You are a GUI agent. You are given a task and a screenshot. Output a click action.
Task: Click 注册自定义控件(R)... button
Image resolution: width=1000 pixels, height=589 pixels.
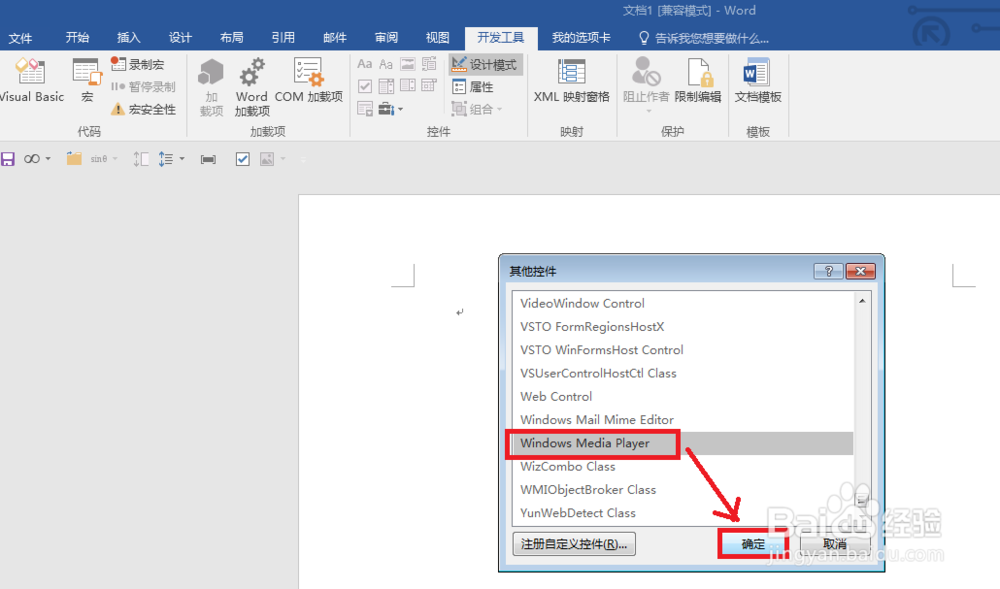point(574,544)
